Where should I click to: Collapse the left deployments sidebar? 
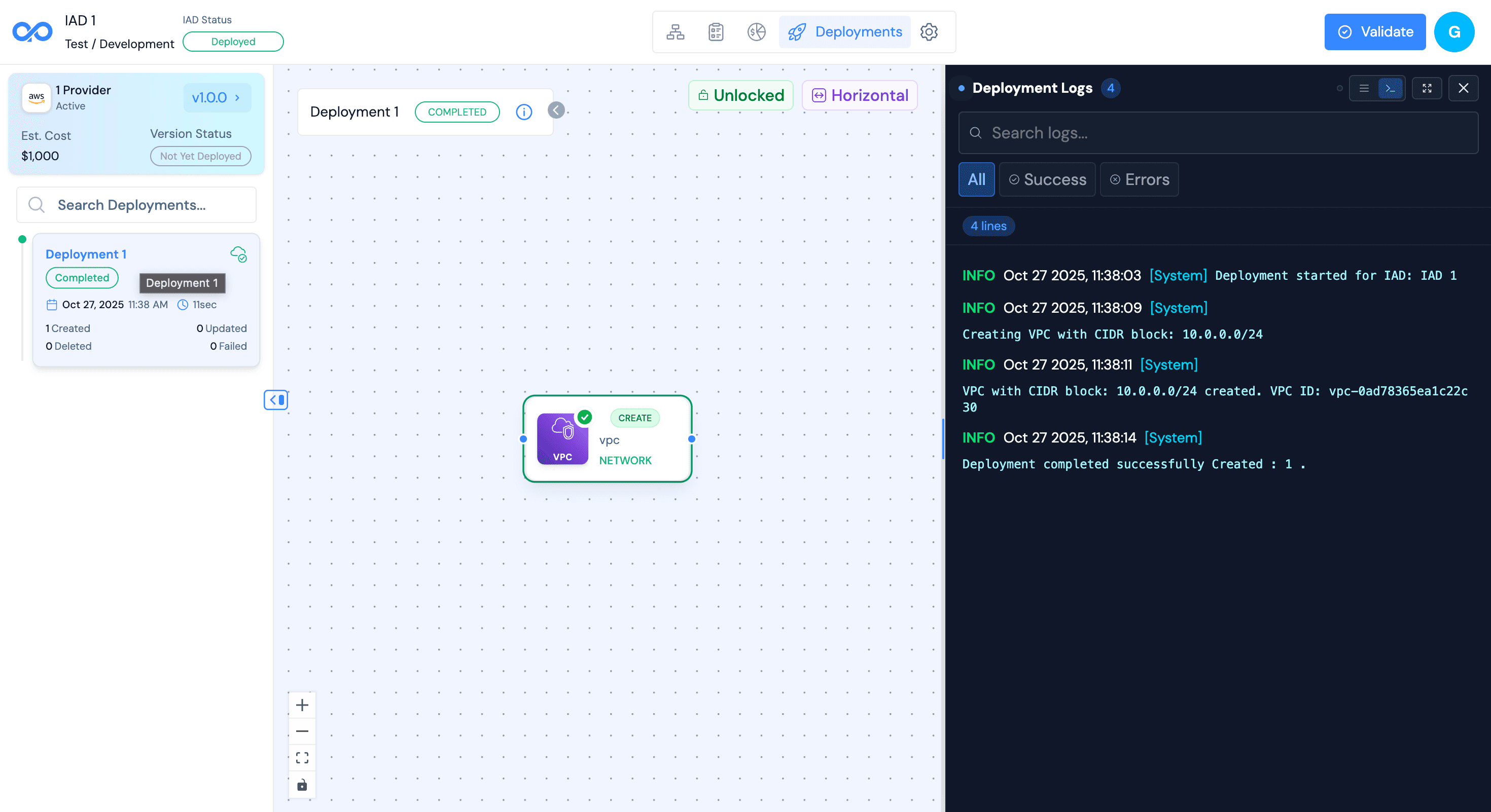(x=276, y=399)
